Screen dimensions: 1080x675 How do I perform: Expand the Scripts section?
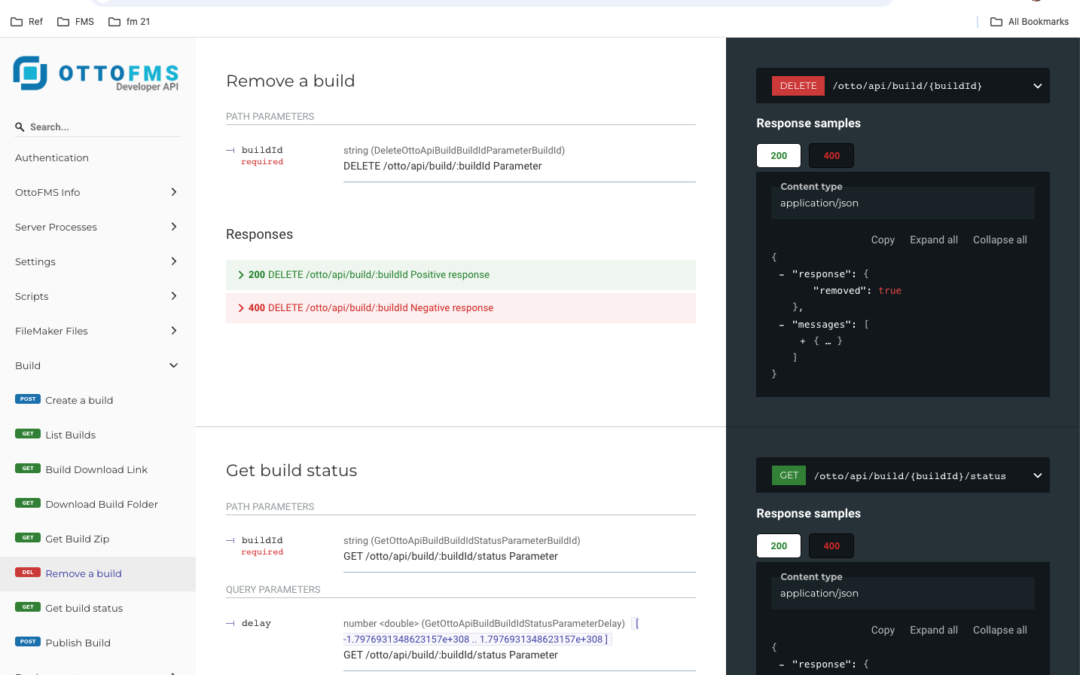pos(174,296)
